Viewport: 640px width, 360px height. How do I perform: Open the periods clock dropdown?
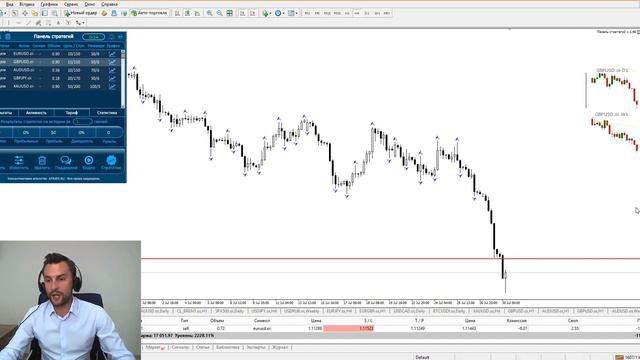[279, 13]
